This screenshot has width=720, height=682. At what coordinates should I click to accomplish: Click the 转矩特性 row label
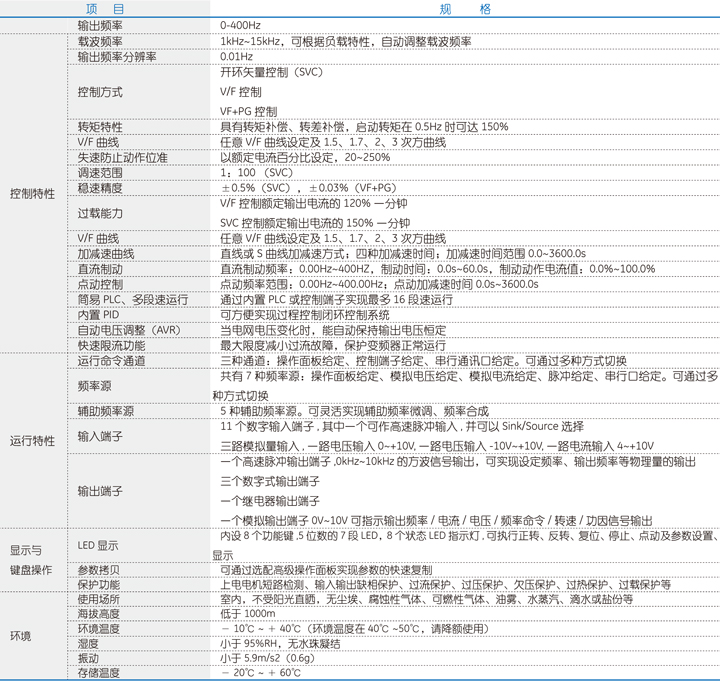point(101,127)
